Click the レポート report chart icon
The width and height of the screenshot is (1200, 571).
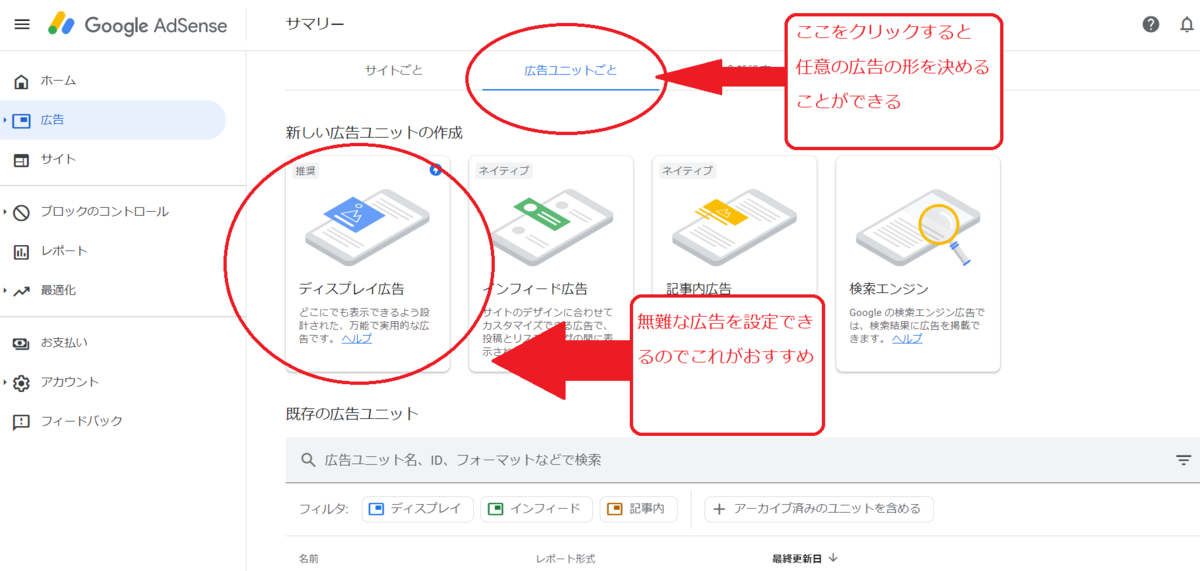22,251
